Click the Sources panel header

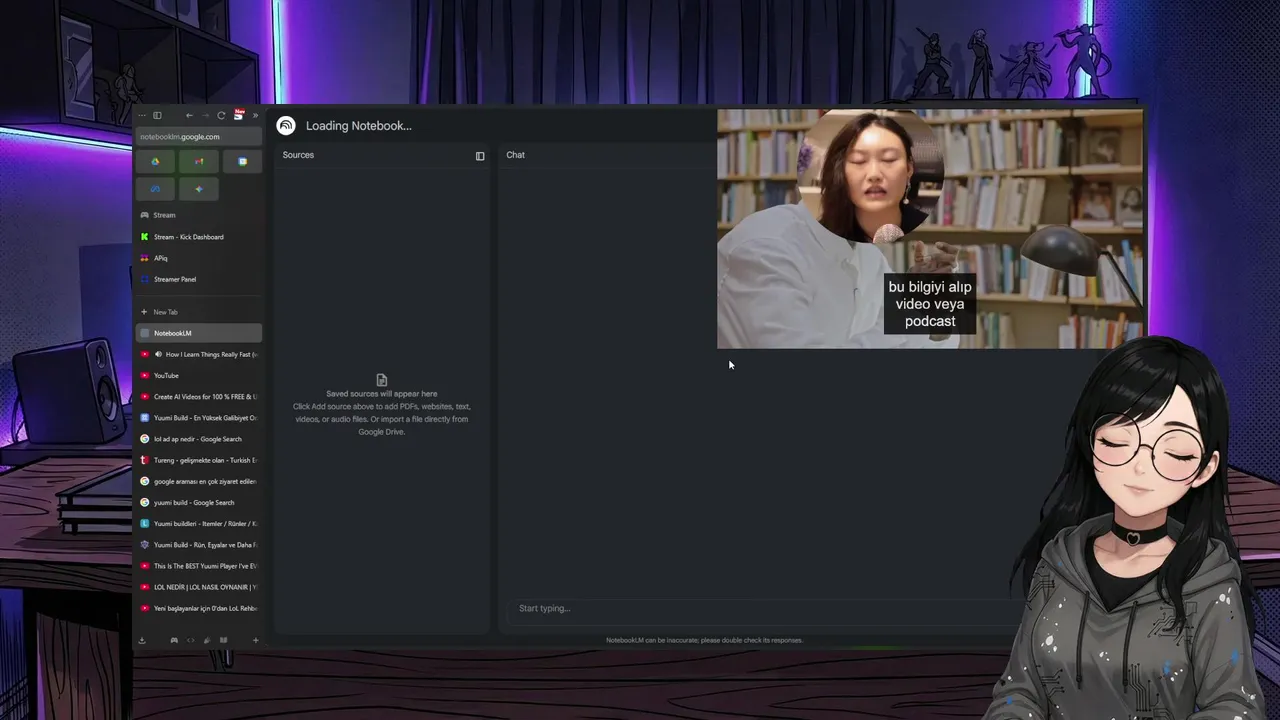point(298,155)
